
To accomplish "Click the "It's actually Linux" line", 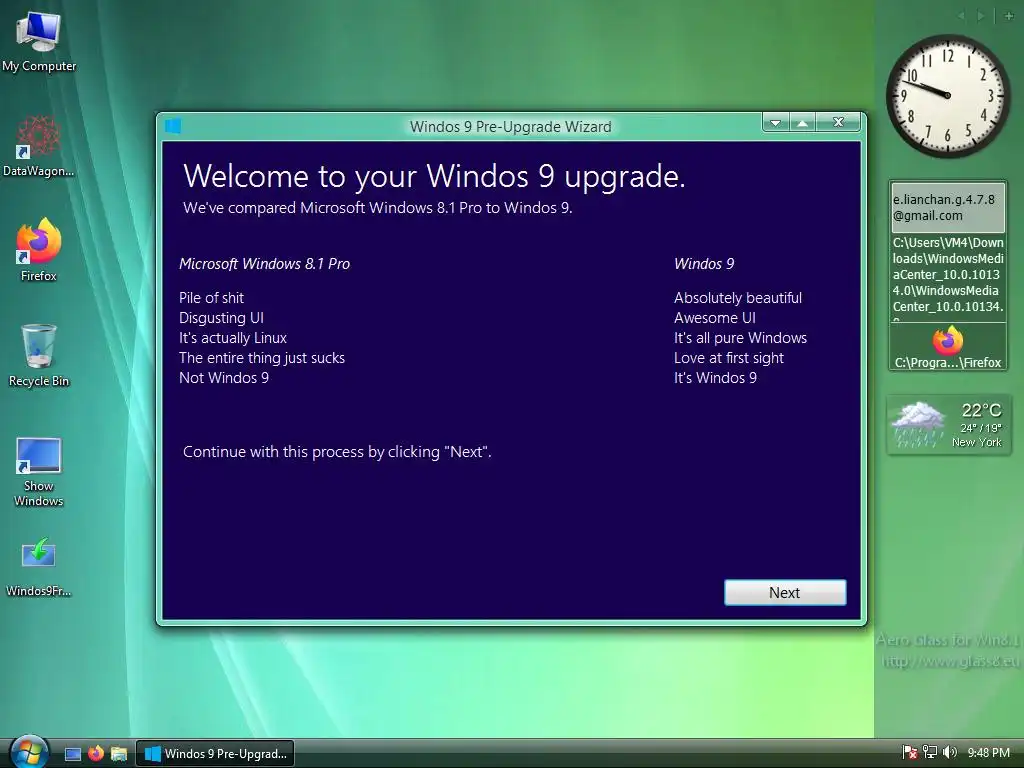I will tap(233, 338).
